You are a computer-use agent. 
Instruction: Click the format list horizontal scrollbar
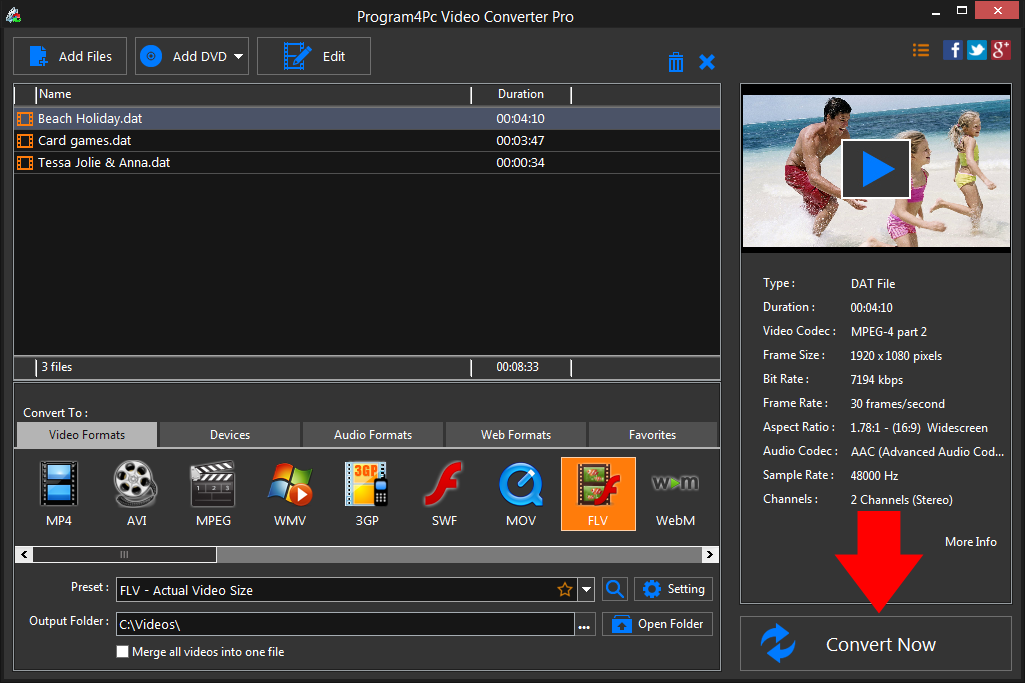click(124, 554)
